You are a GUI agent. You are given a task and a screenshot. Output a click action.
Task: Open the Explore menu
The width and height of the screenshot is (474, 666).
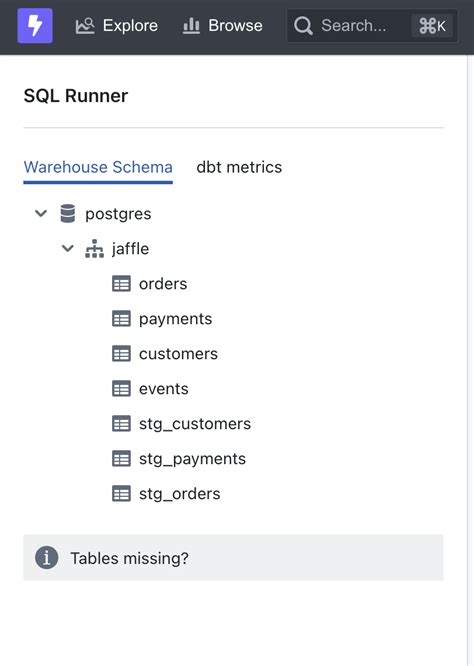pos(116,26)
